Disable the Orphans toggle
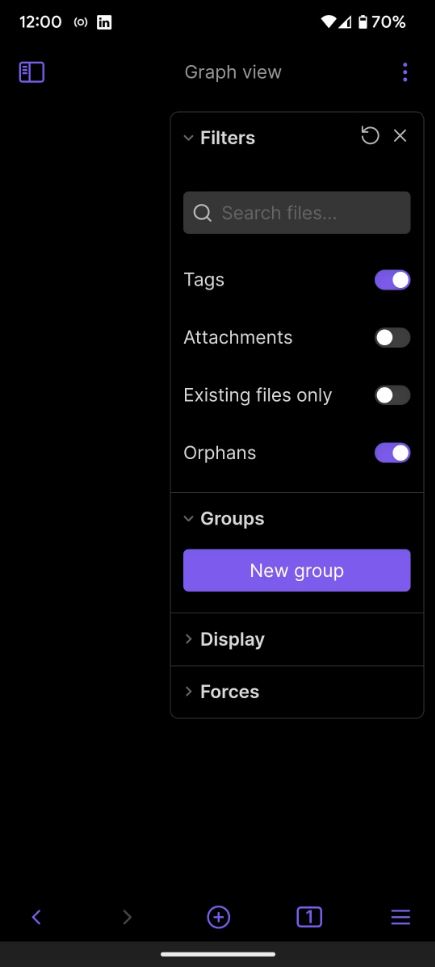 click(x=392, y=453)
